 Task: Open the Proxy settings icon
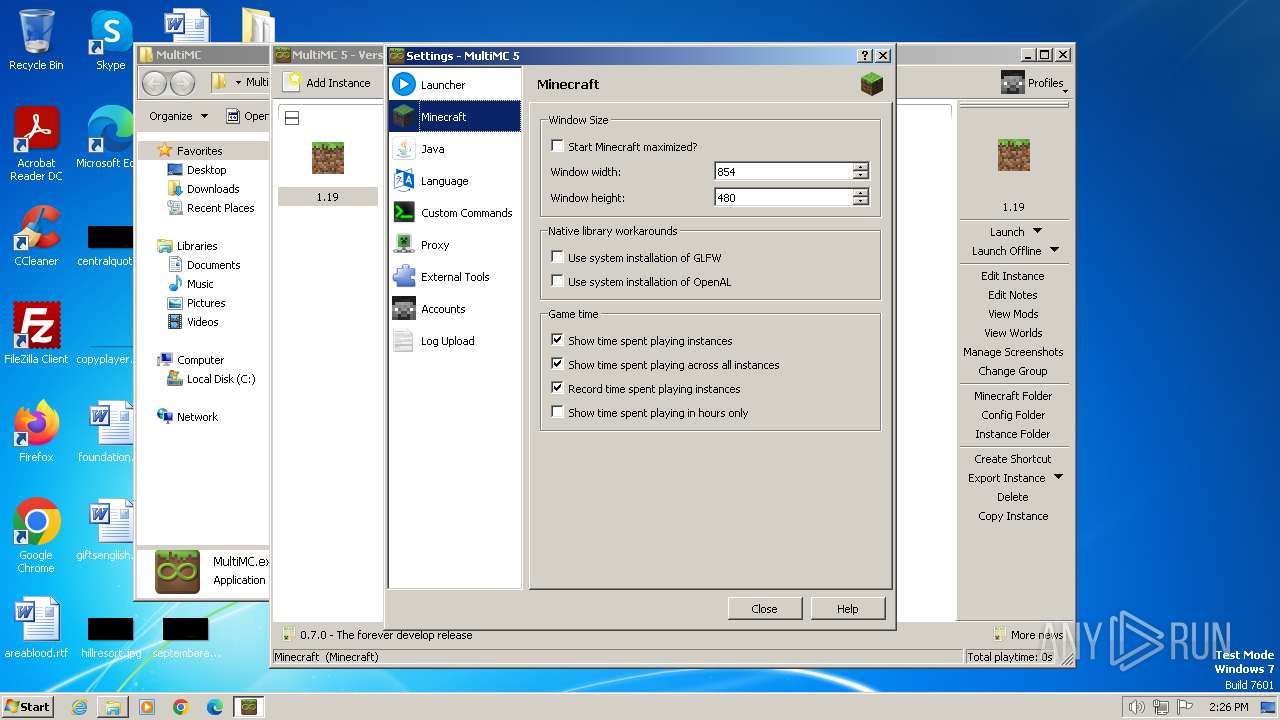404,244
